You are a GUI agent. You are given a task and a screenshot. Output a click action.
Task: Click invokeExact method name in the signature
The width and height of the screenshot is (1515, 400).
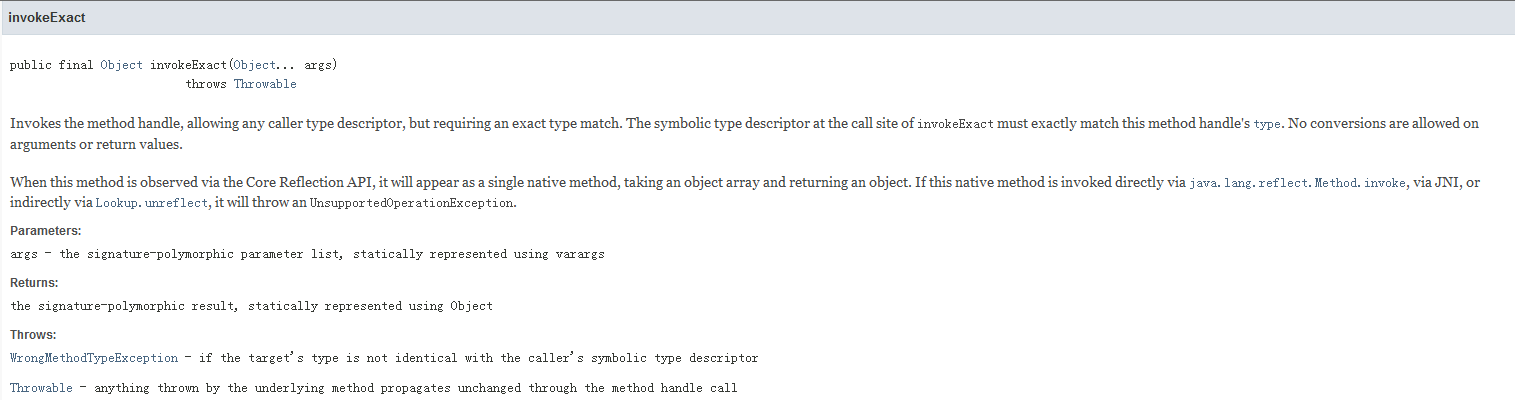click(x=189, y=65)
